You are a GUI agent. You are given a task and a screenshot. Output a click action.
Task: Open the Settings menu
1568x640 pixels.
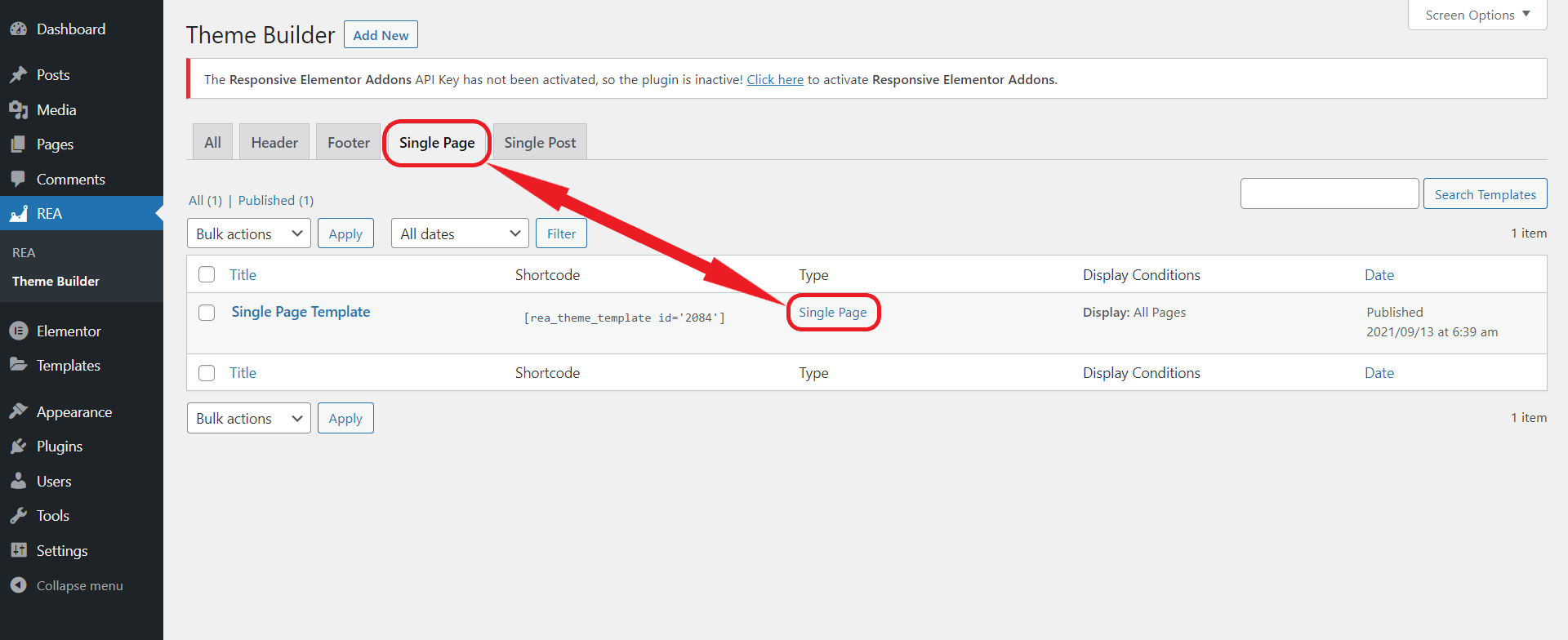click(x=82, y=551)
